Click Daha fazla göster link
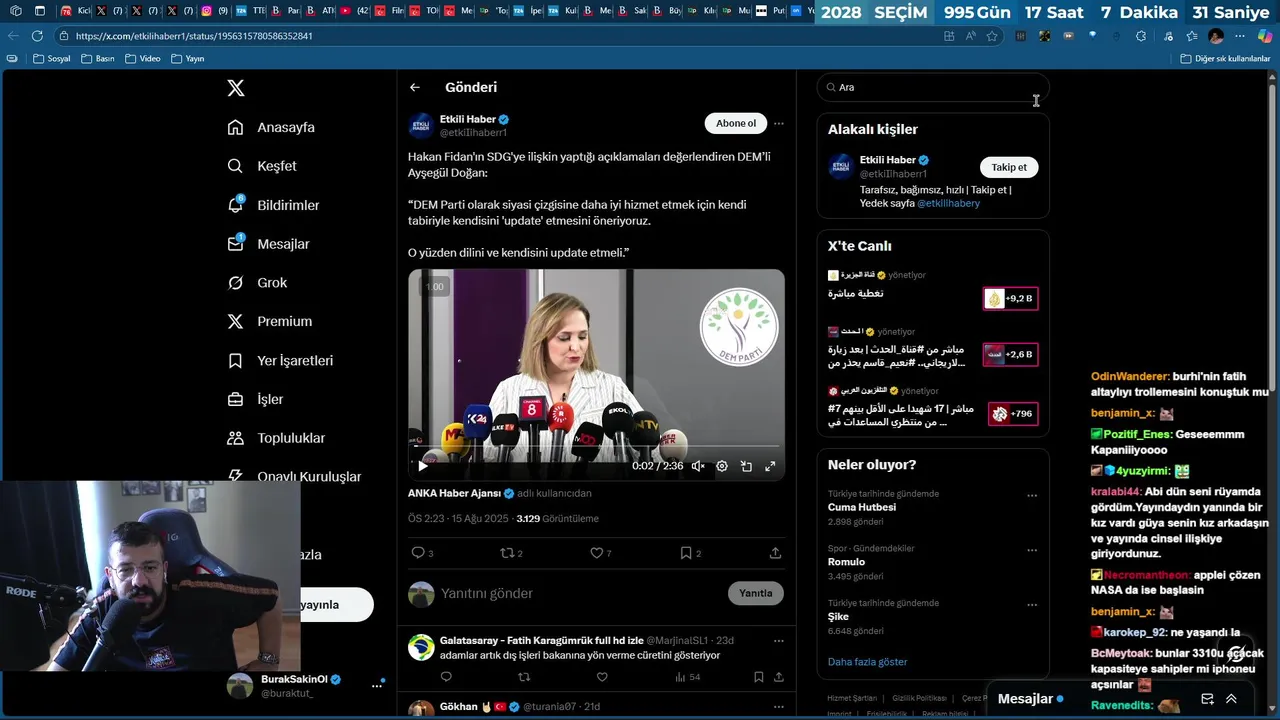Image resolution: width=1280 pixels, height=720 pixels. pos(867,662)
